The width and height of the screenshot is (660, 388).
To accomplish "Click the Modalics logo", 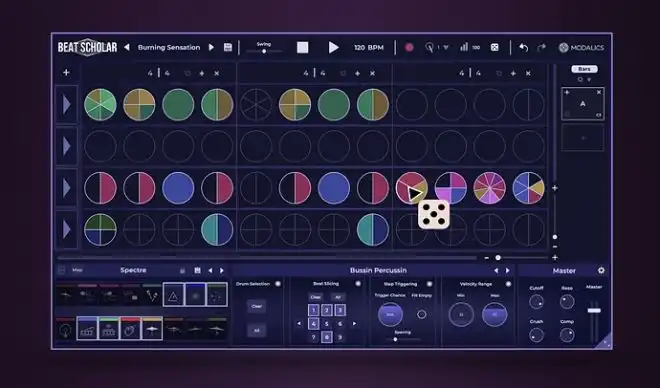I will (x=581, y=48).
